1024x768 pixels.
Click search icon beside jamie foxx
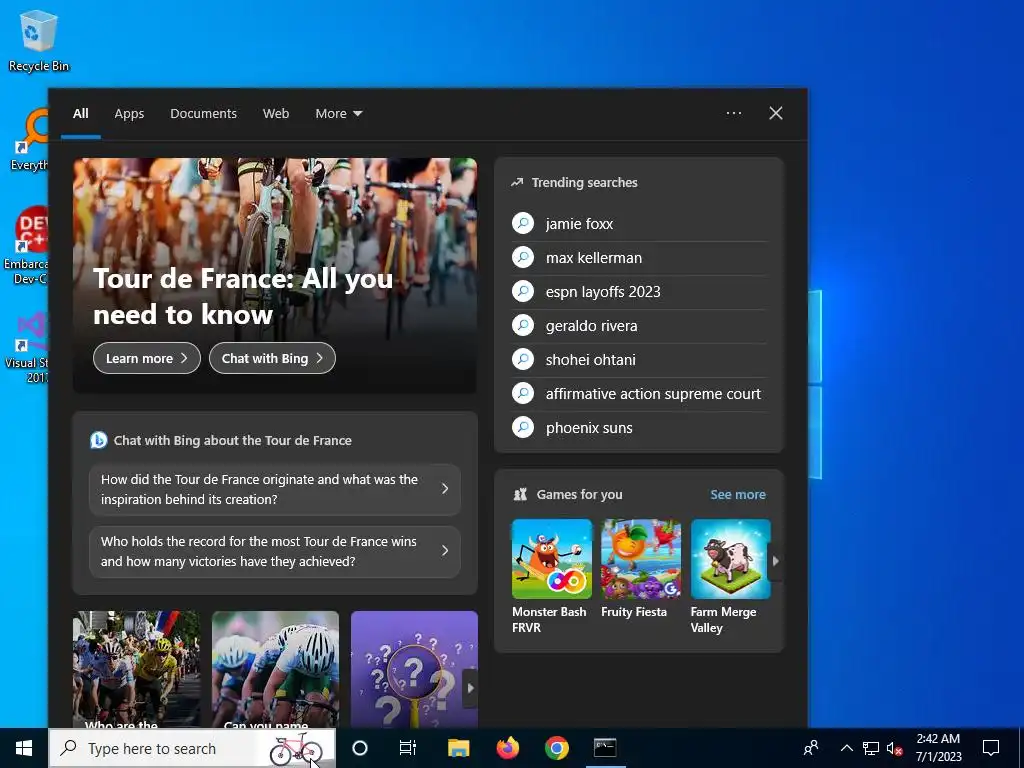[x=523, y=223]
